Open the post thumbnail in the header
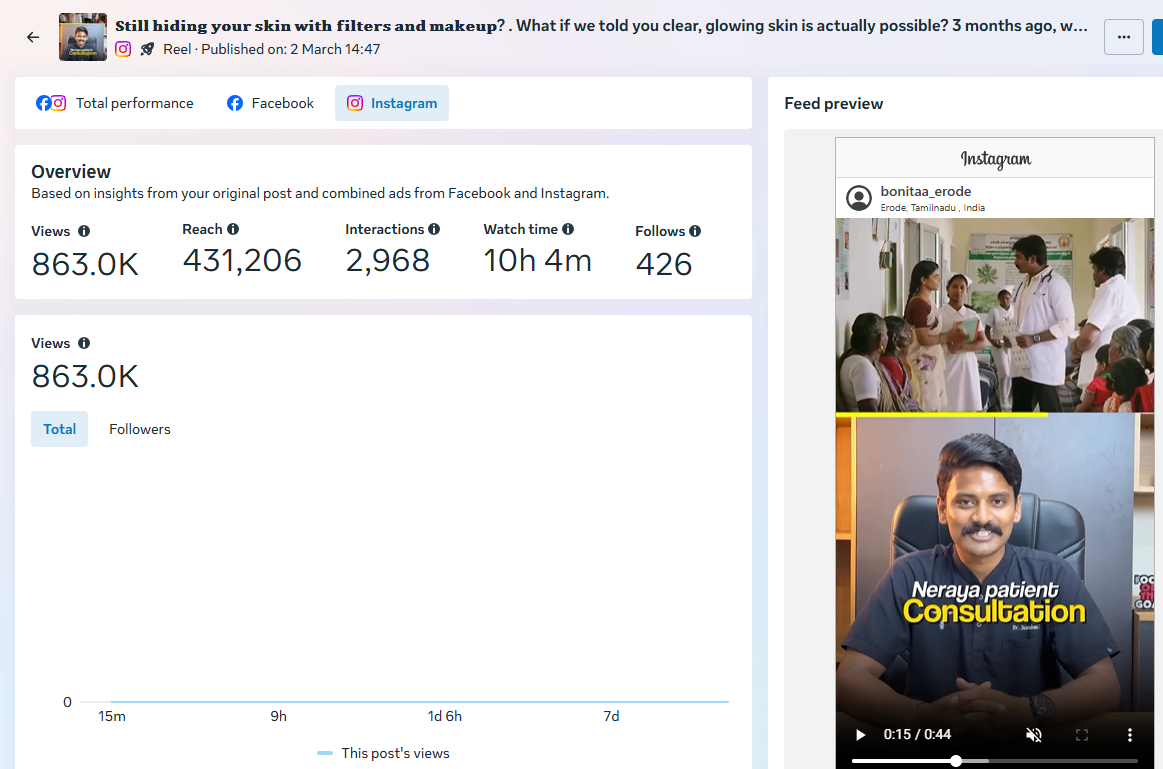Screen dimensions: 1163x769 (83, 37)
